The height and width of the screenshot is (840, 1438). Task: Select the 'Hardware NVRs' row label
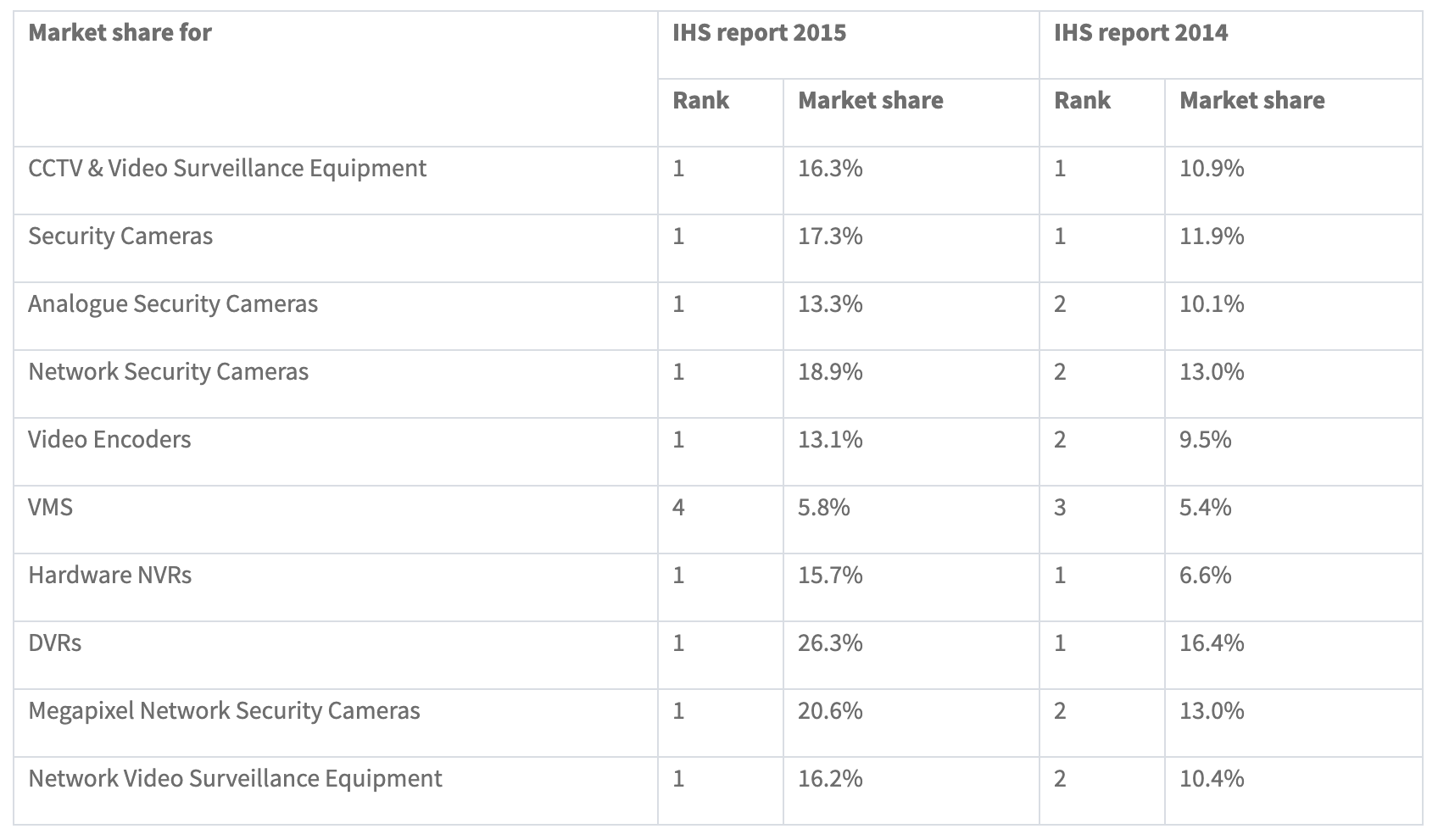[109, 576]
